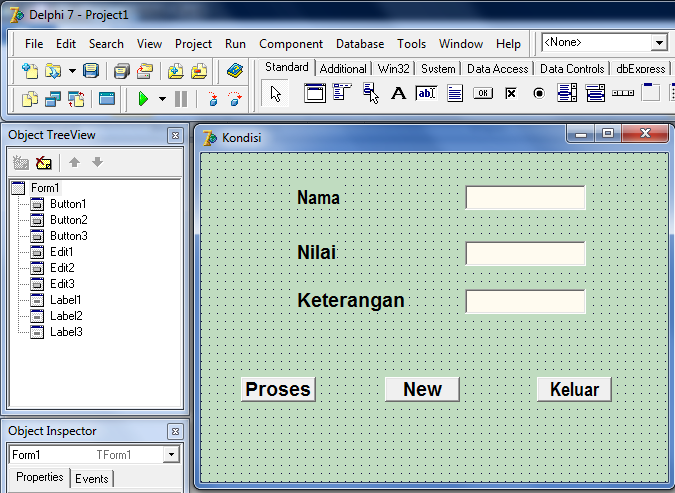Screen dimensions: 675x493
Task: Open the Run button dropdown arrow
Action: pos(162,99)
